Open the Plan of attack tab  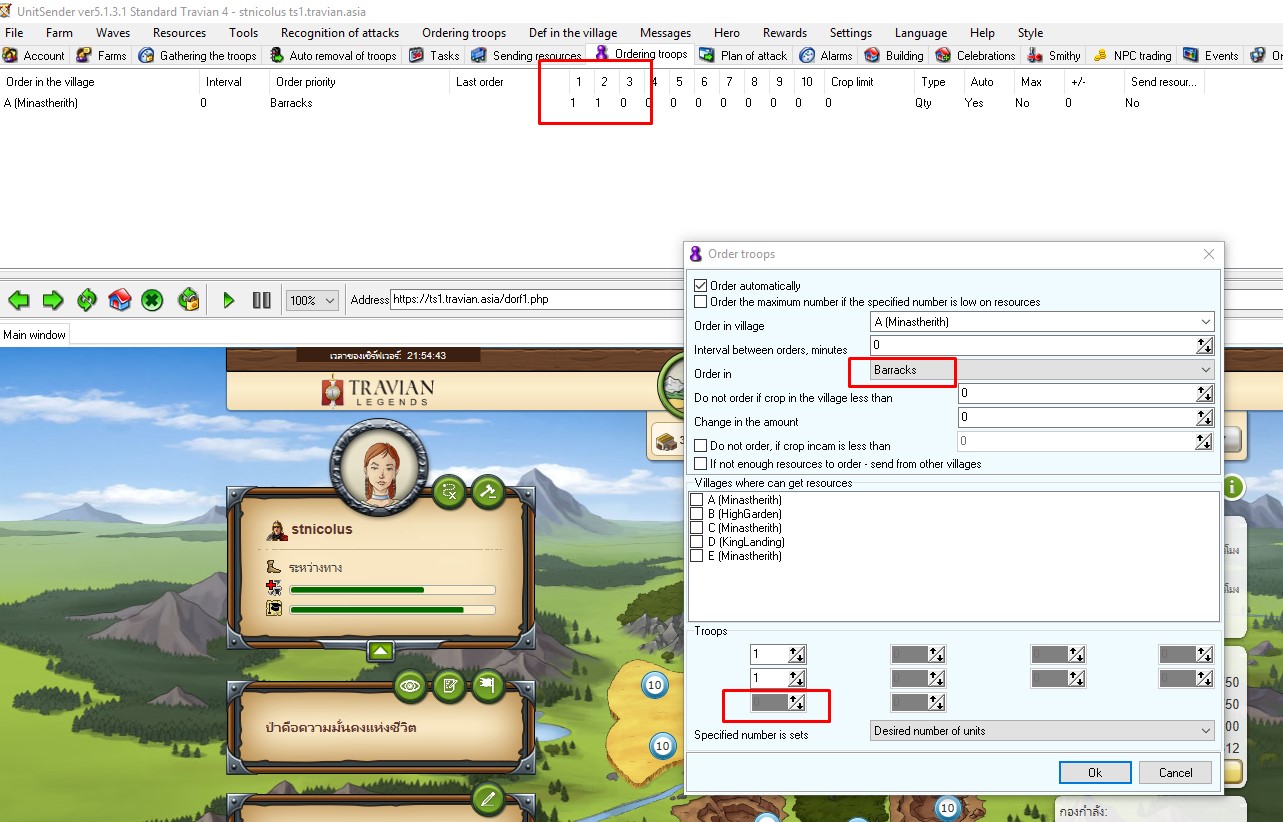point(744,55)
